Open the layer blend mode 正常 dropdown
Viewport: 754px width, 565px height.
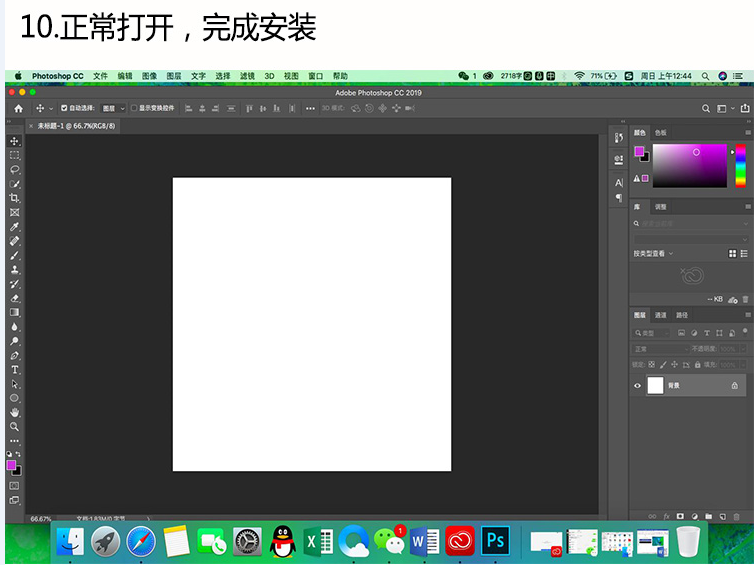coord(661,349)
